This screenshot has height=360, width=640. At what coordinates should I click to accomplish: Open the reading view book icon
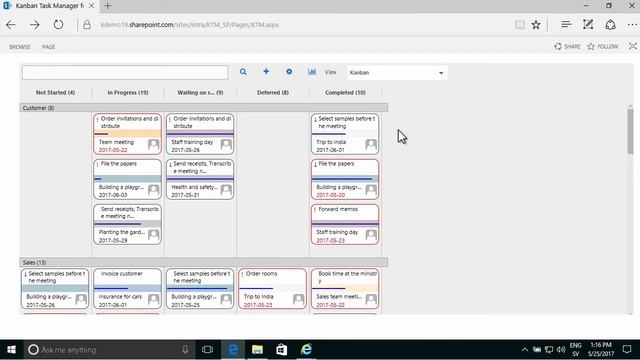click(520, 25)
